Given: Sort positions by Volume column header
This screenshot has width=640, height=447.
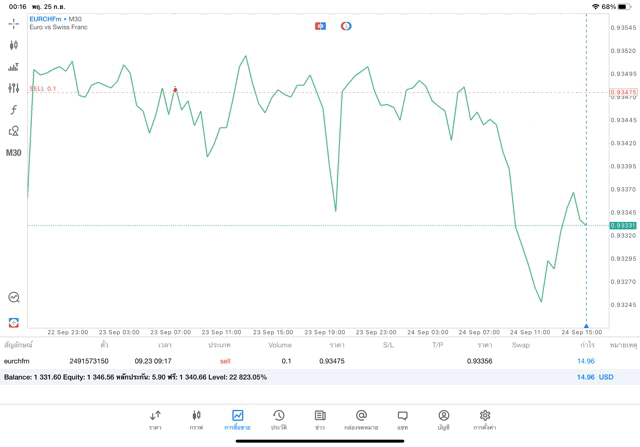Looking at the screenshot, I should pos(280,344).
